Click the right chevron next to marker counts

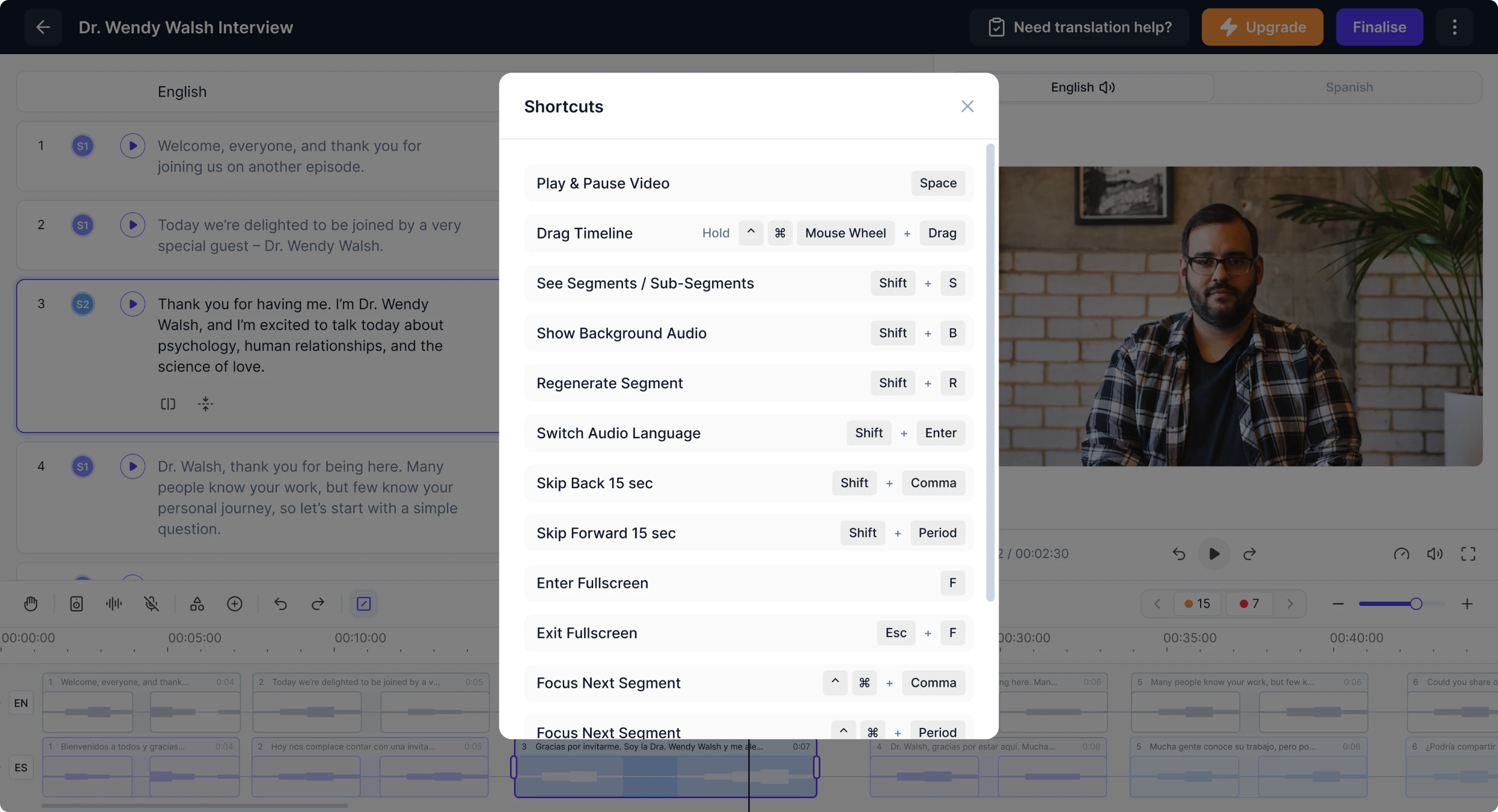pyautogui.click(x=1291, y=604)
